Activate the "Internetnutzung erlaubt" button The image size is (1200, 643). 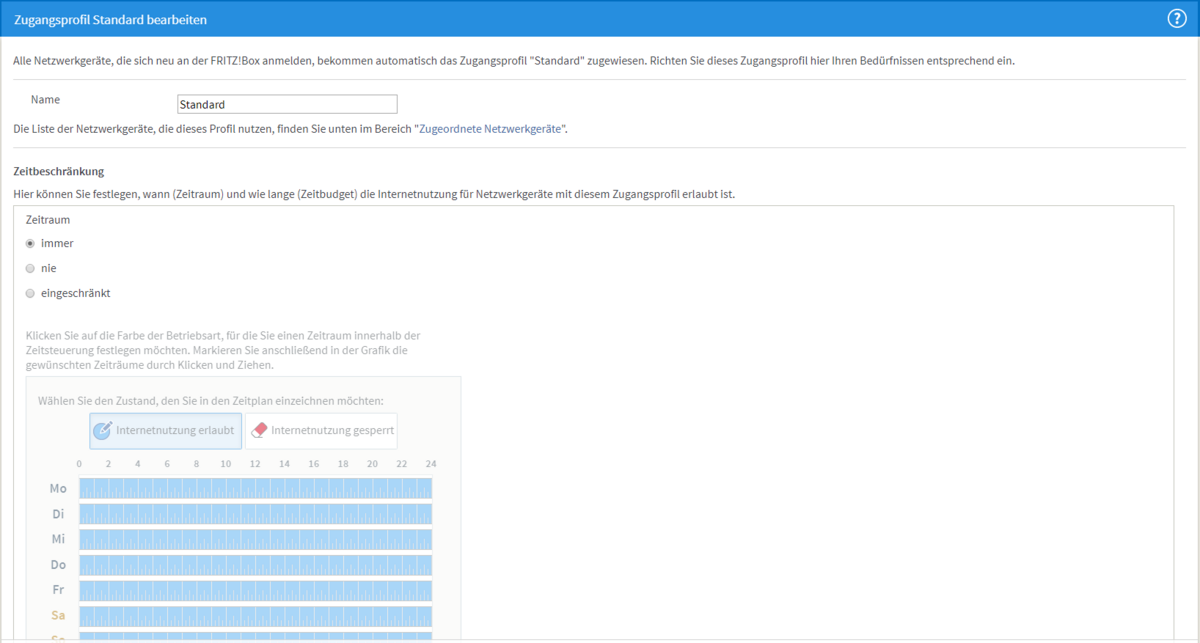click(165, 431)
